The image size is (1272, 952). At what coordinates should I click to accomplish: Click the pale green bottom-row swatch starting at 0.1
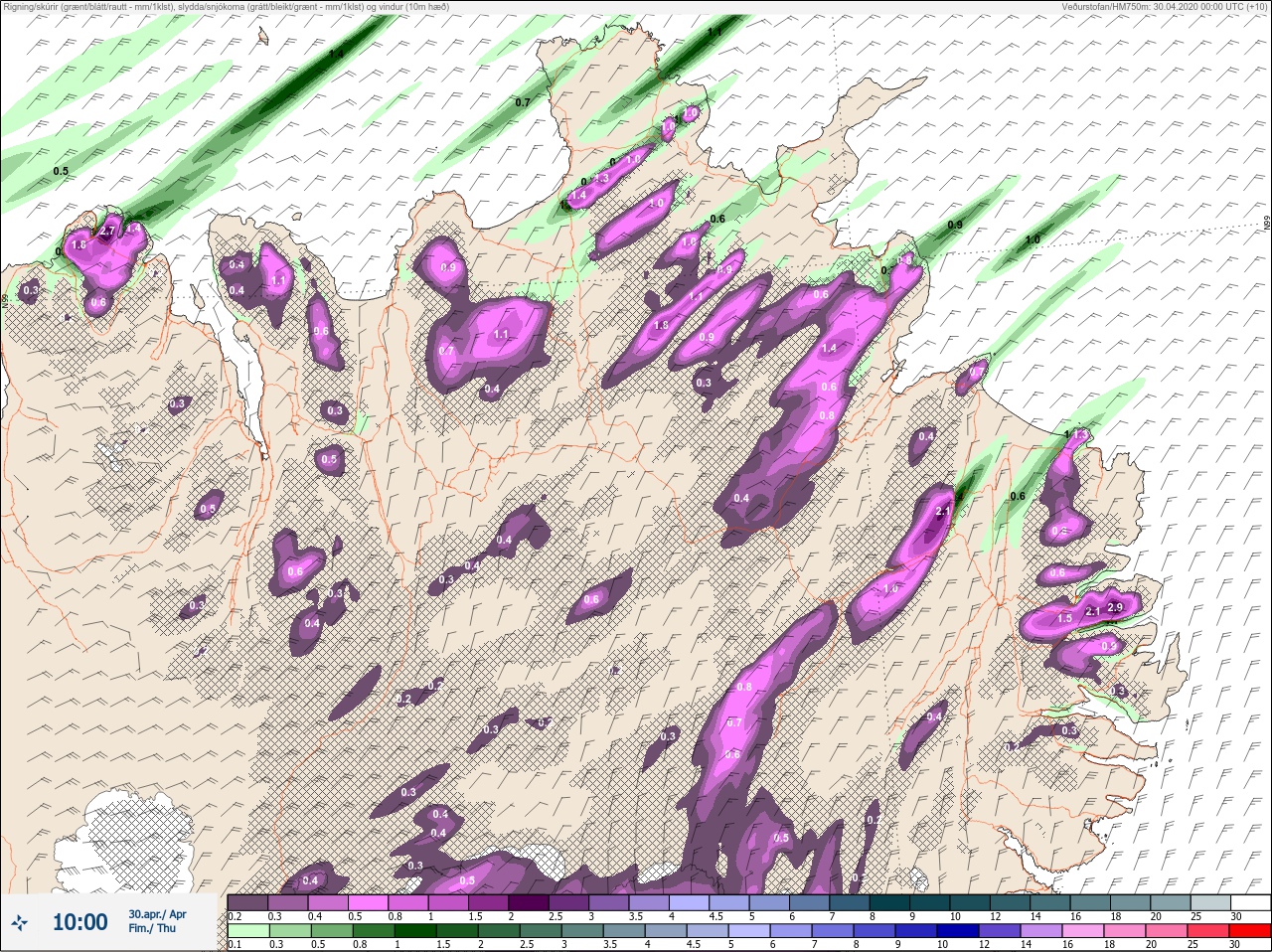click(x=247, y=931)
